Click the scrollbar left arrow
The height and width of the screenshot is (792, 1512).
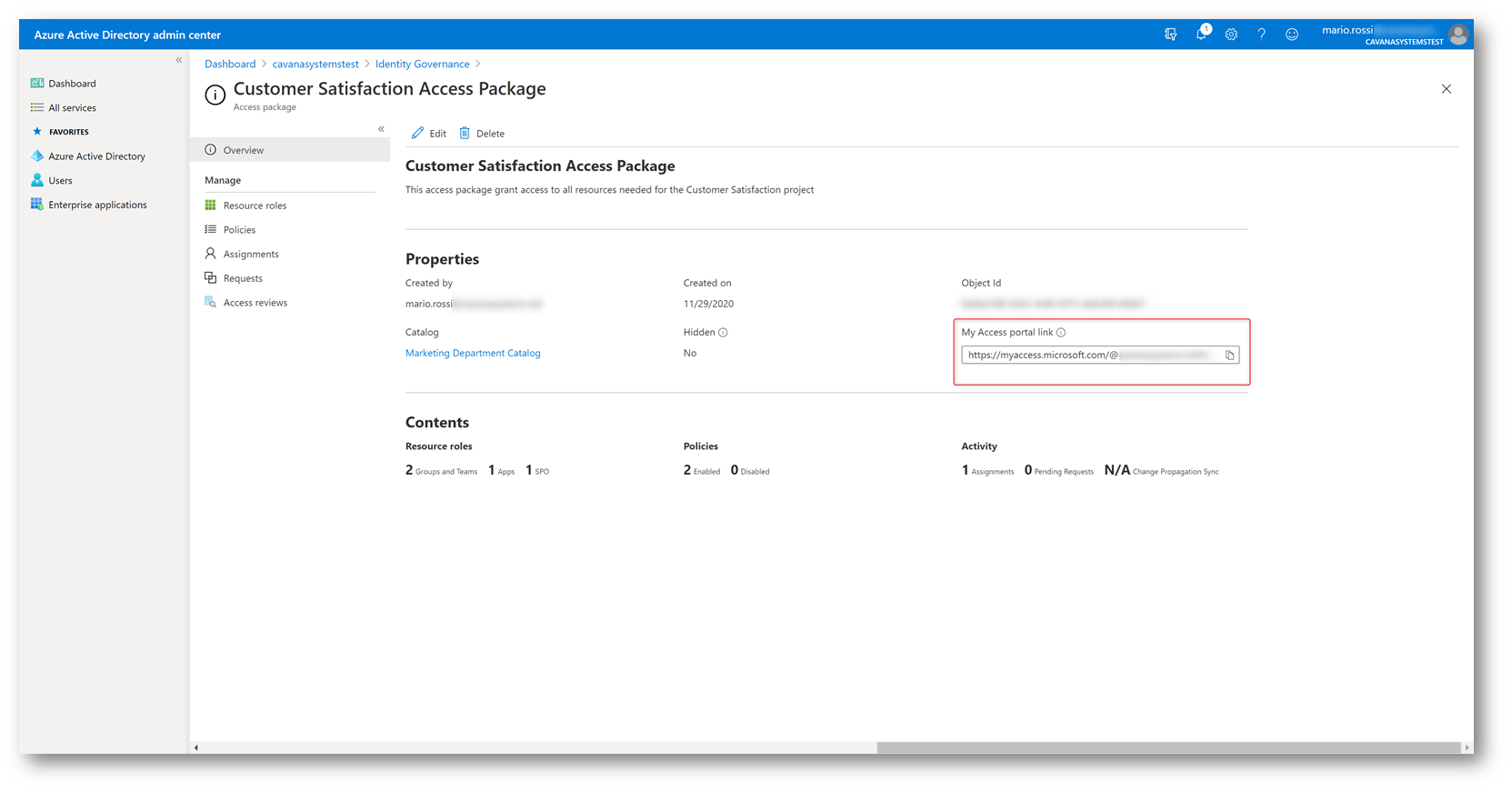pos(196,747)
